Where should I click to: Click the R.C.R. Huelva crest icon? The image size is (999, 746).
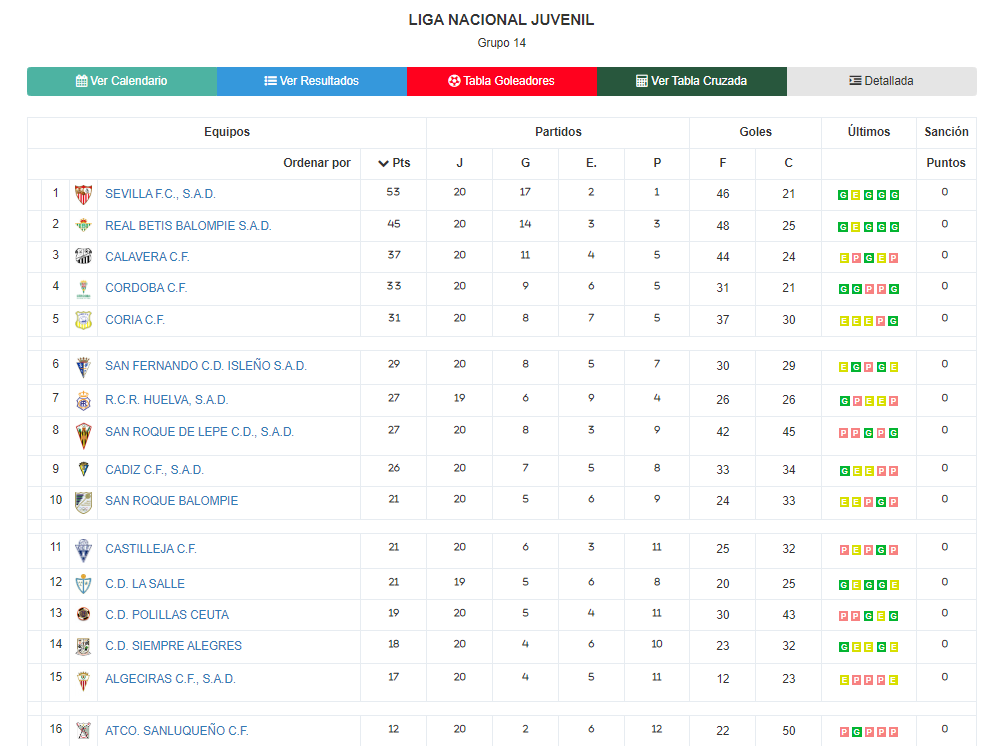coord(83,401)
